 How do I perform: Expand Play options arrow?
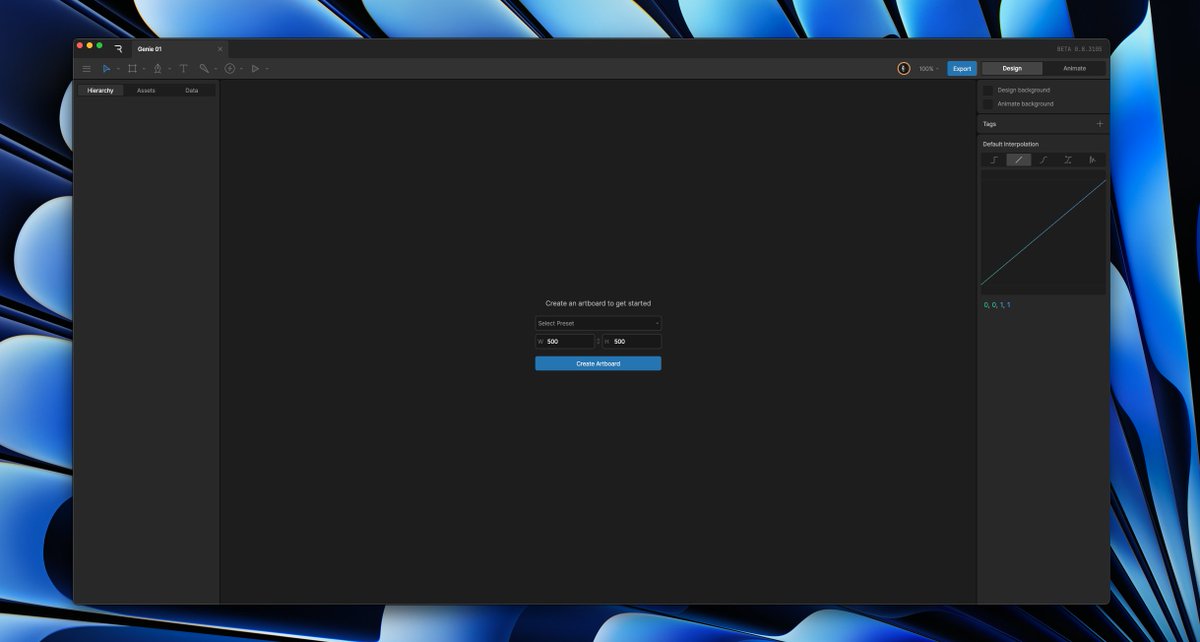(267, 69)
